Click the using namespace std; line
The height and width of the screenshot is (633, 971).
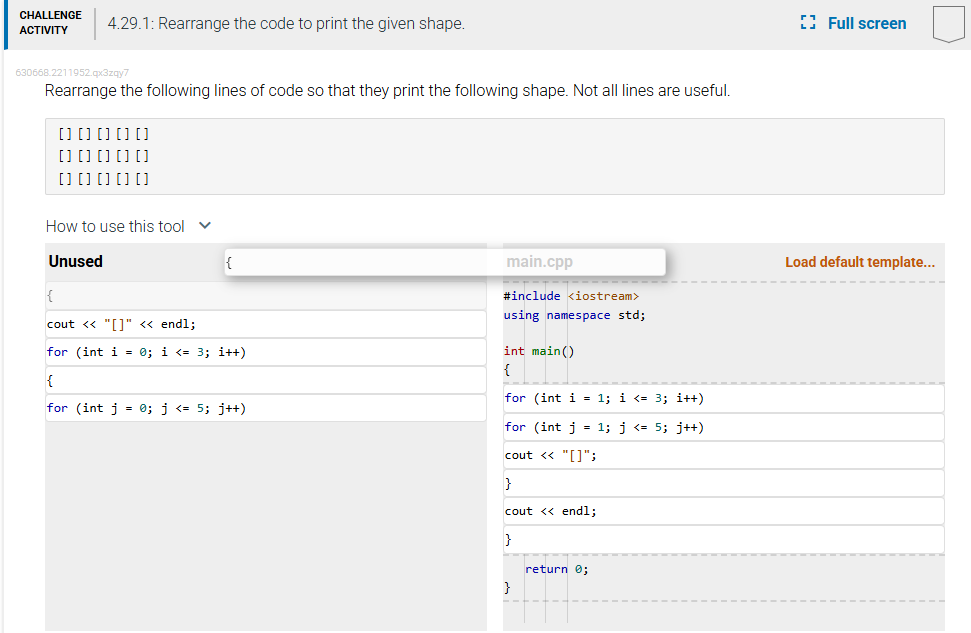click(x=574, y=315)
